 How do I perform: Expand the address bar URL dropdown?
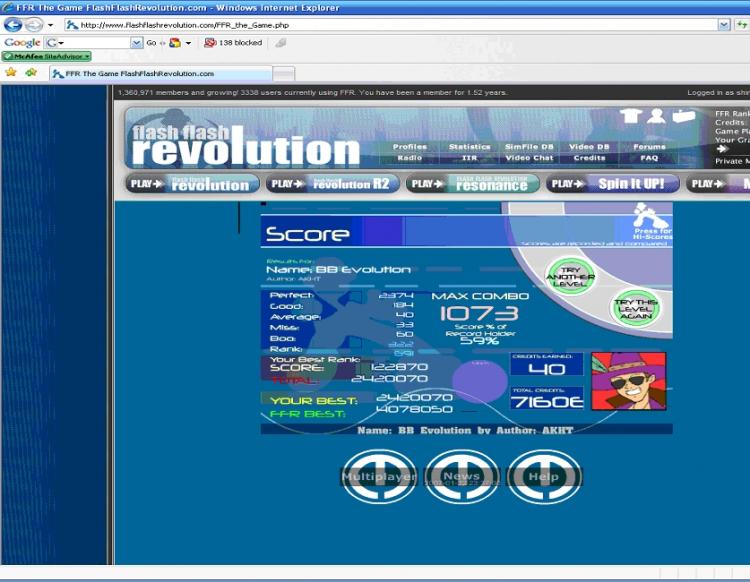(x=724, y=24)
